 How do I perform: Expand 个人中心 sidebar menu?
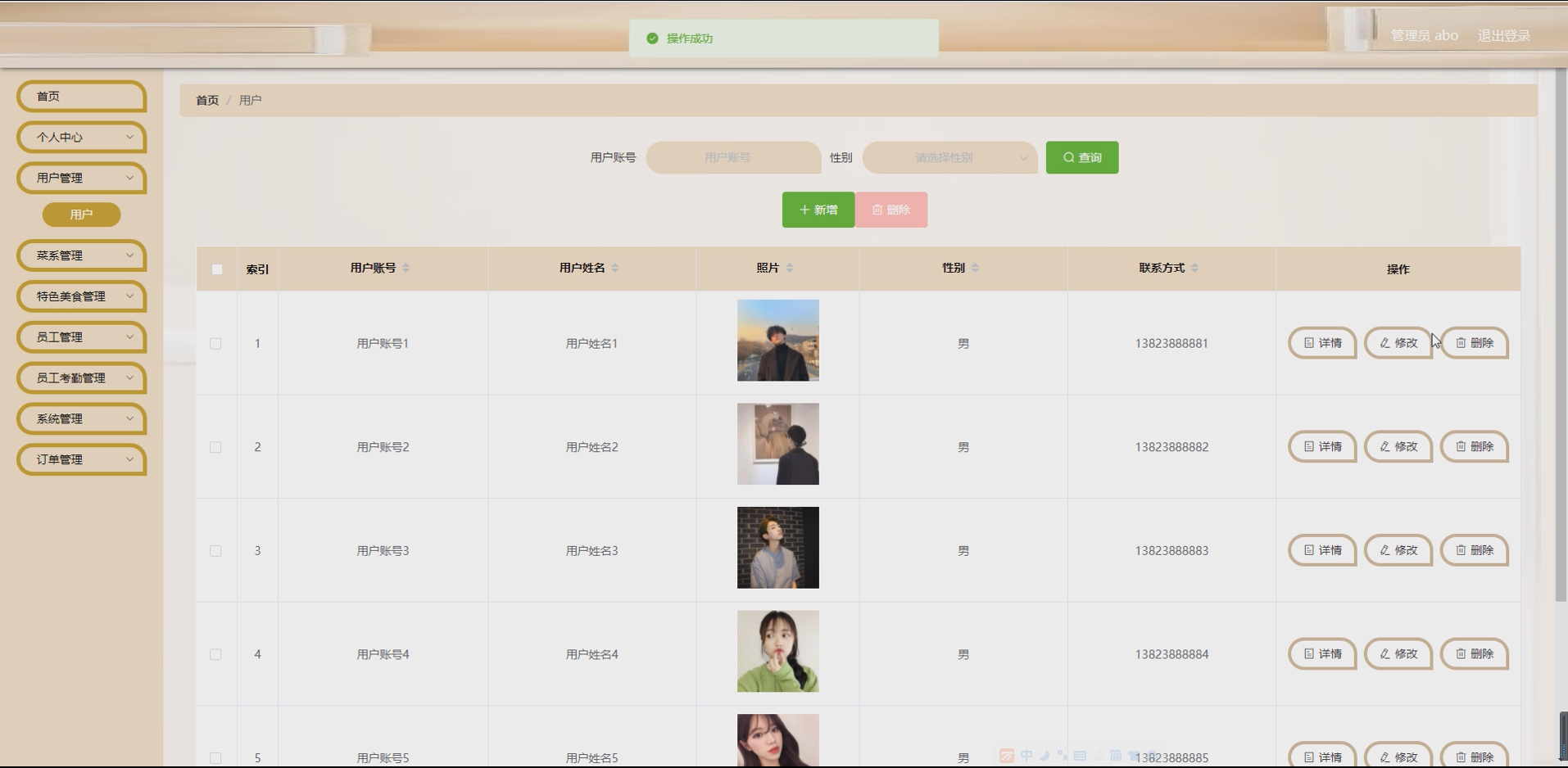[x=81, y=137]
